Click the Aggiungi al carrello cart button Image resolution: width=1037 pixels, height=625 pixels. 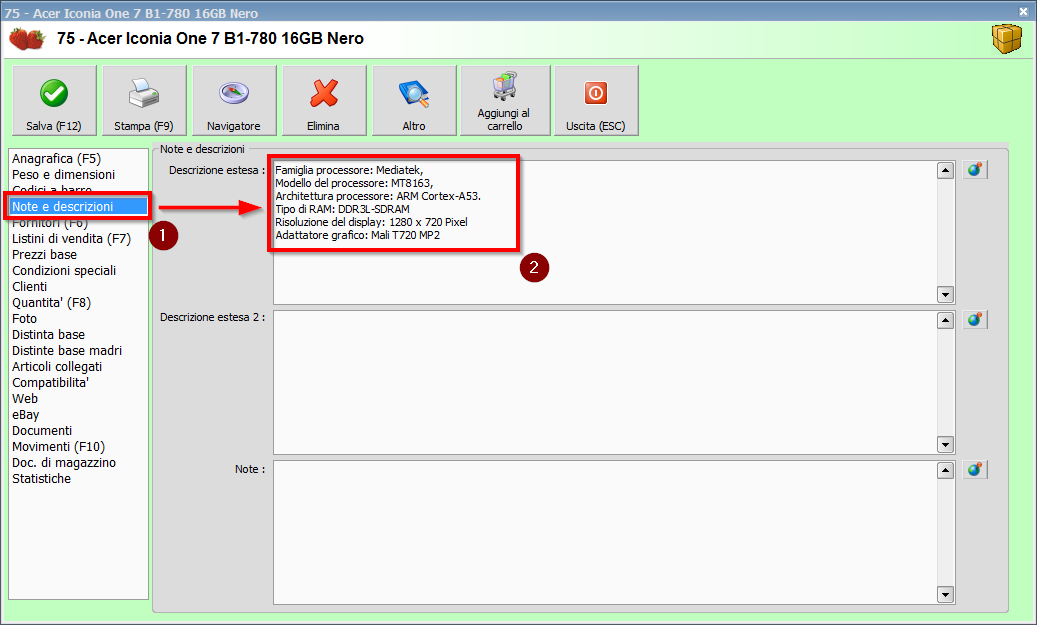click(x=505, y=101)
